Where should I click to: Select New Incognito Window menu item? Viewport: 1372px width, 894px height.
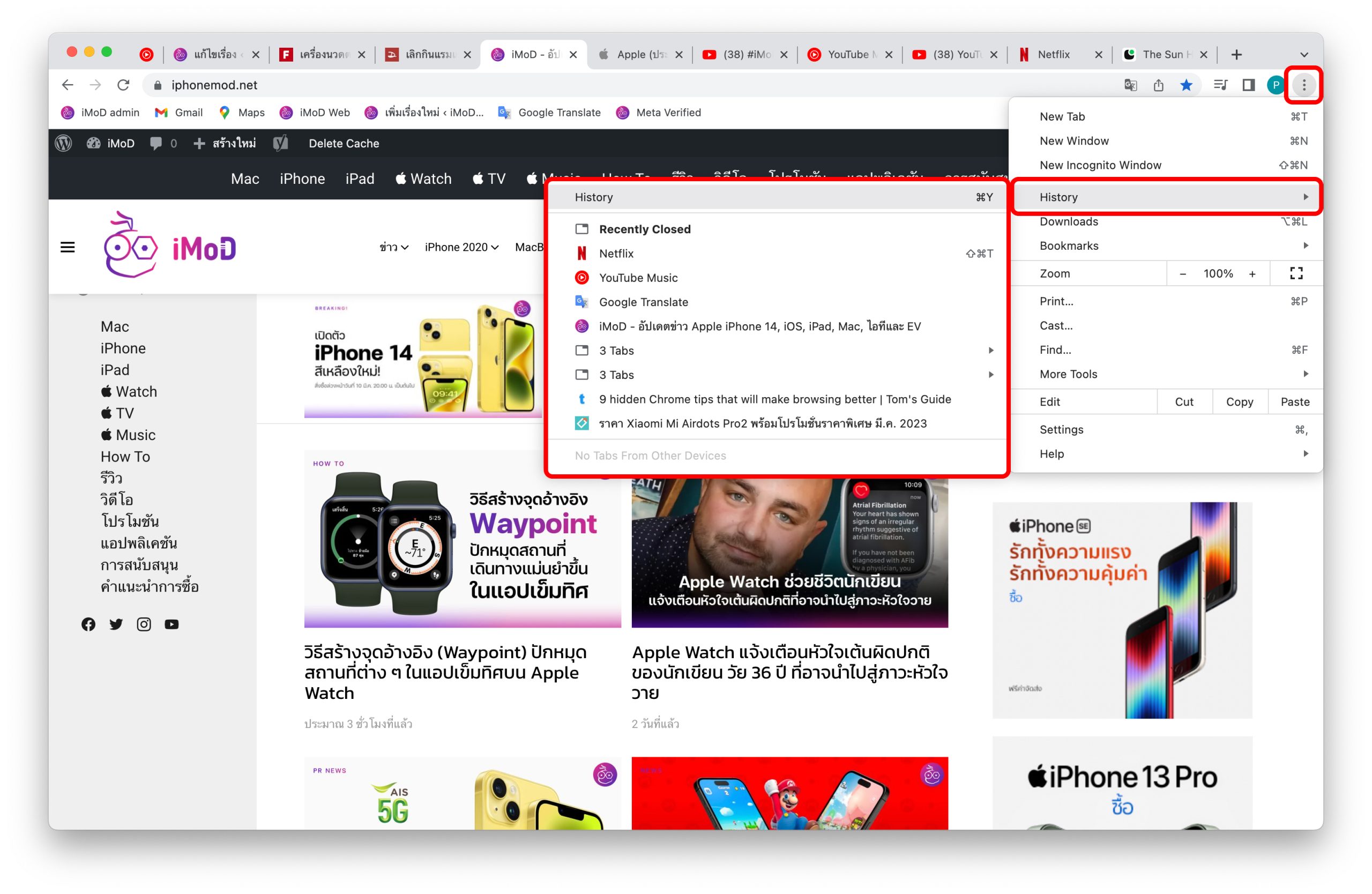click(x=1100, y=165)
